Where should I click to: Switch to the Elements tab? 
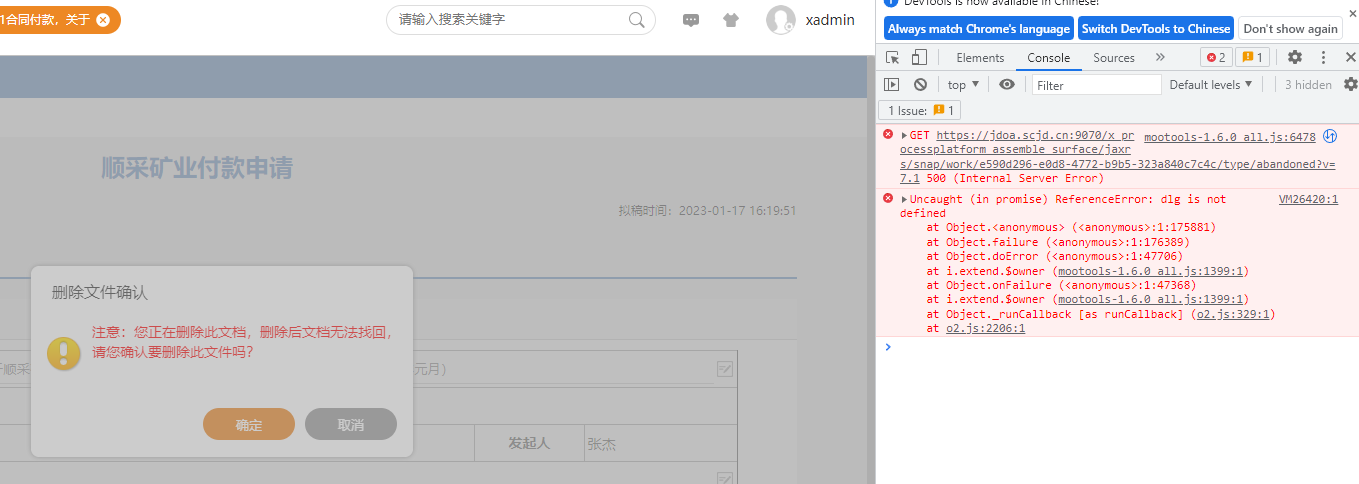980,57
